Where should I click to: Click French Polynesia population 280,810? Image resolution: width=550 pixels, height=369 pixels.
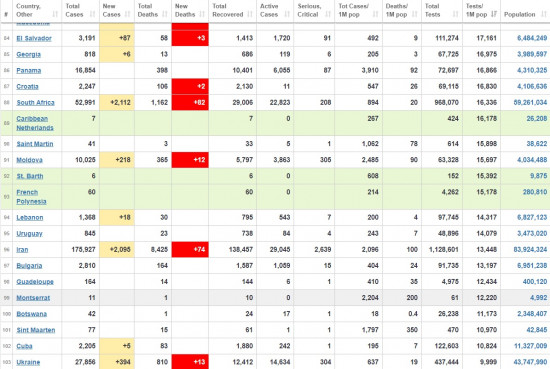pos(535,192)
